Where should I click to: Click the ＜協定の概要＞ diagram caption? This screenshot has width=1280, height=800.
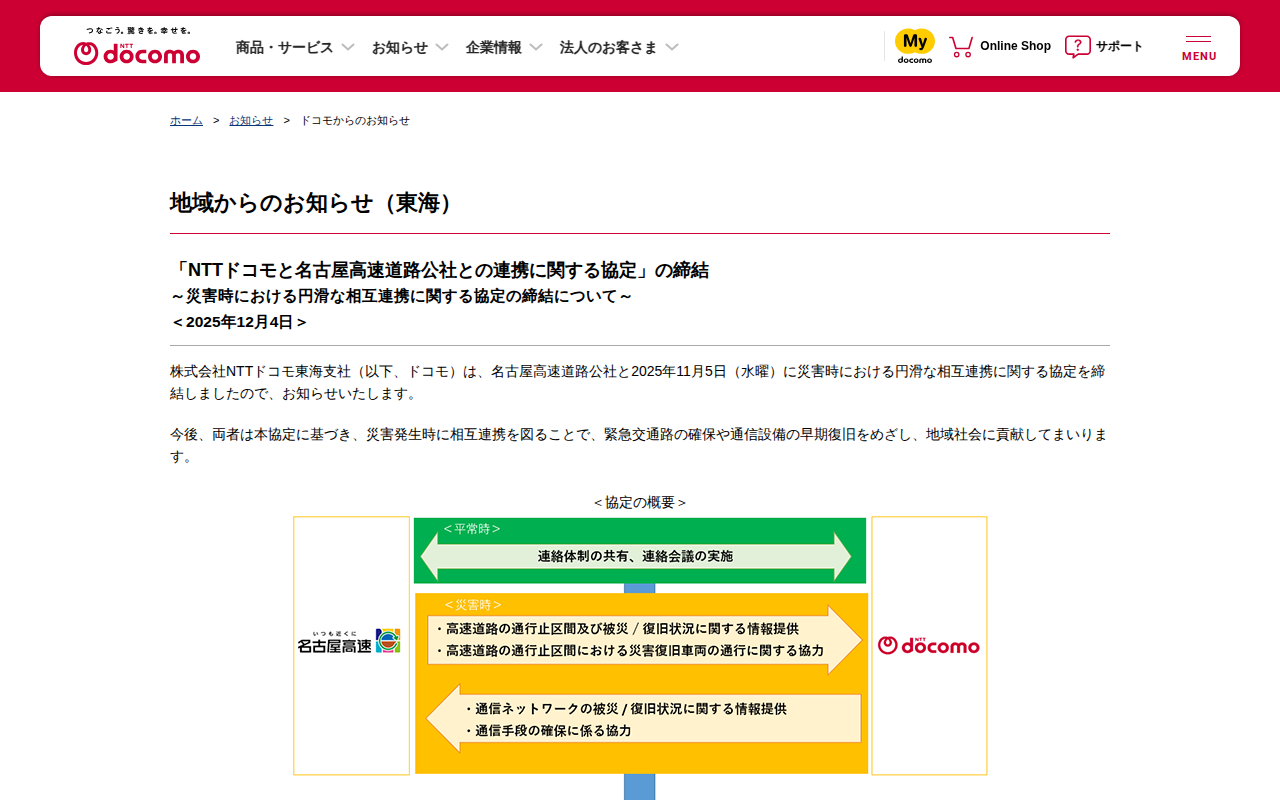click(640, 502)
